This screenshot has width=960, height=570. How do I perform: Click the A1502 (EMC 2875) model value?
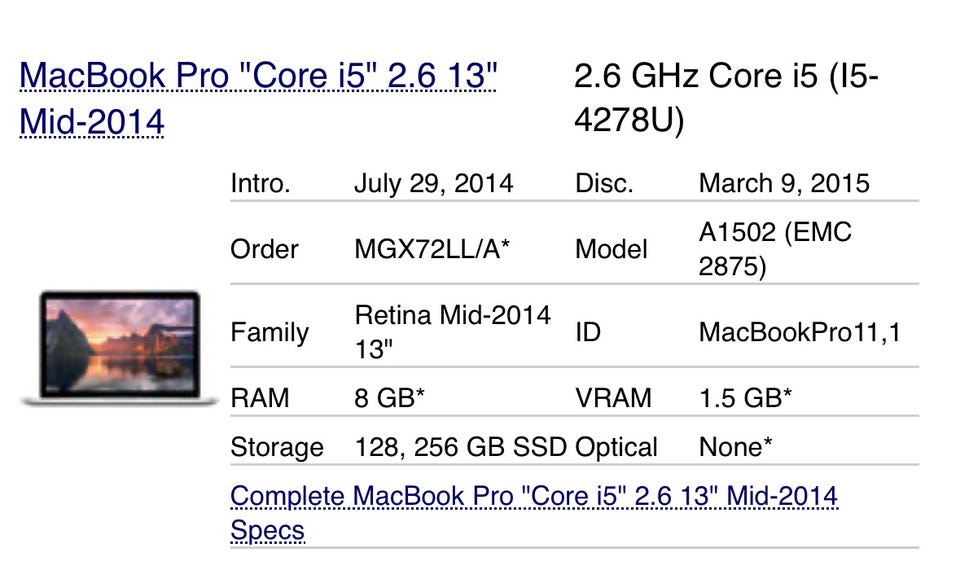pos(775,249)
